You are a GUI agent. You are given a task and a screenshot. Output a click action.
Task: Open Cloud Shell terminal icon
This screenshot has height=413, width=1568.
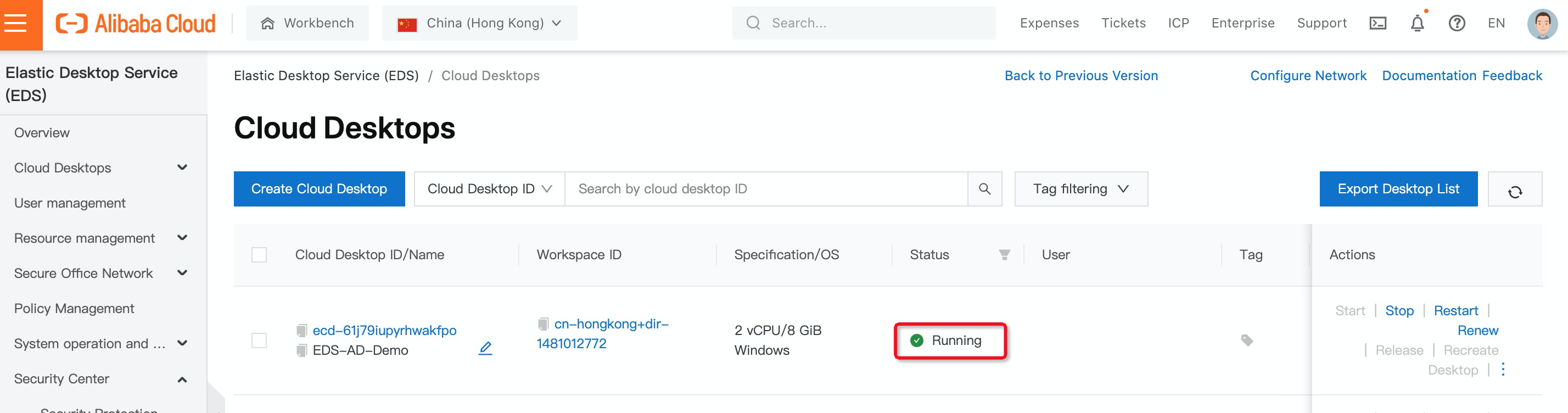pyautogui.click(x=1377, y=23)
